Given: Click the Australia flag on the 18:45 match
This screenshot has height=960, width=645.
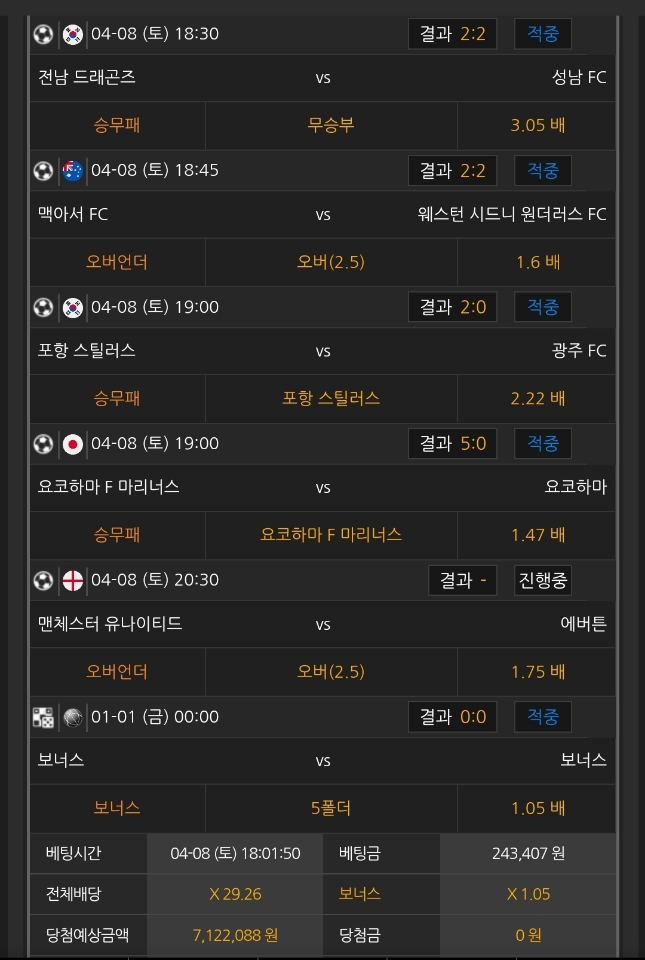Looking at the screenshot, I should pos(72,170).
